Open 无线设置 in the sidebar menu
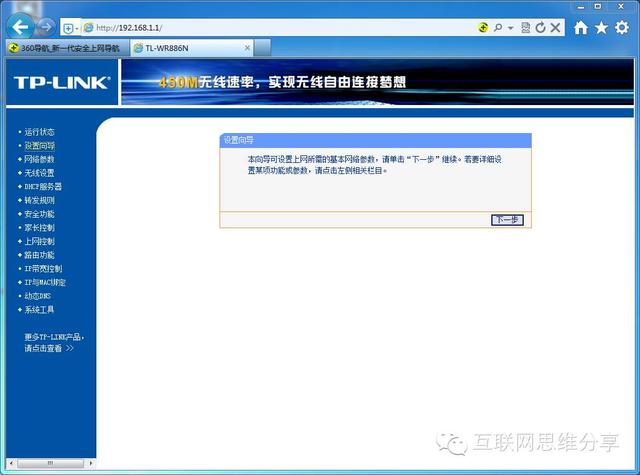Screen dimensions: 640x475 (x=39, y=173)
